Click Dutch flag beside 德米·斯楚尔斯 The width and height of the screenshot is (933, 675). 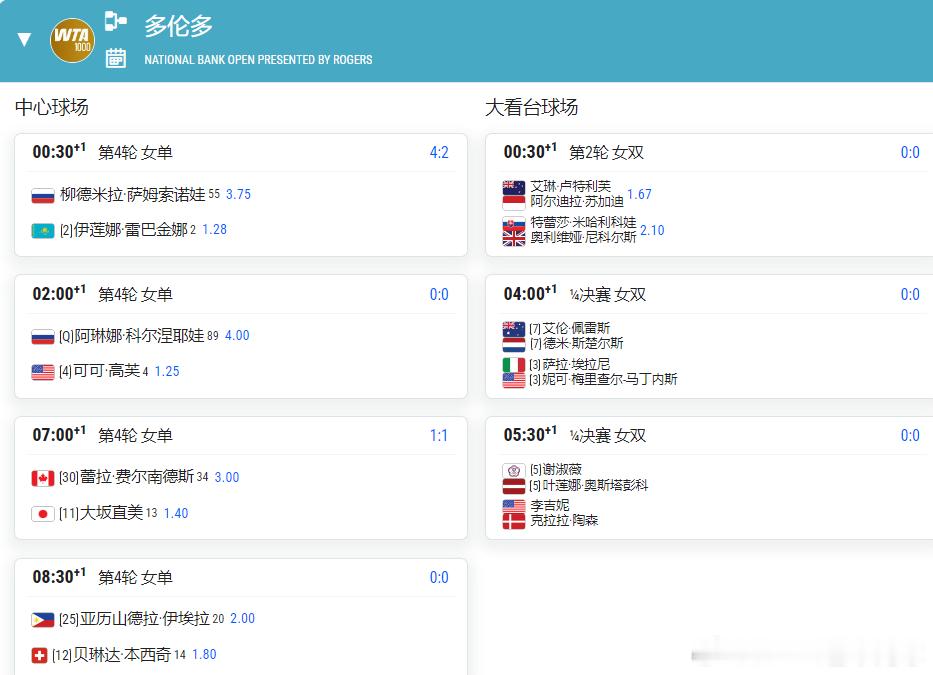[514, 344]
